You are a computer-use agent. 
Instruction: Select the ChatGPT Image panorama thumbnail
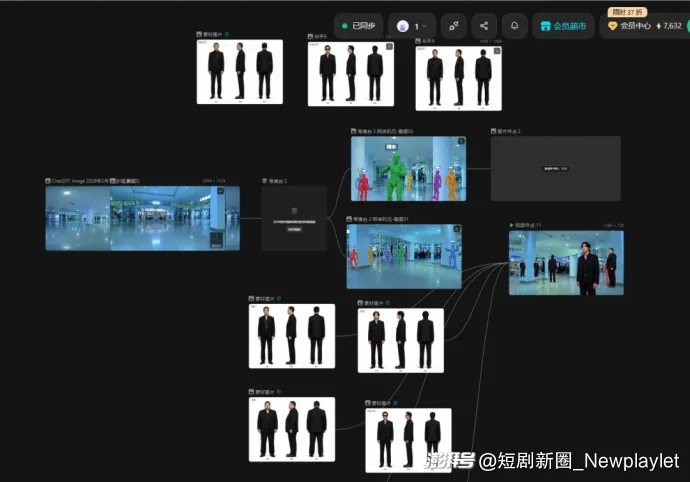coord(143,218)
